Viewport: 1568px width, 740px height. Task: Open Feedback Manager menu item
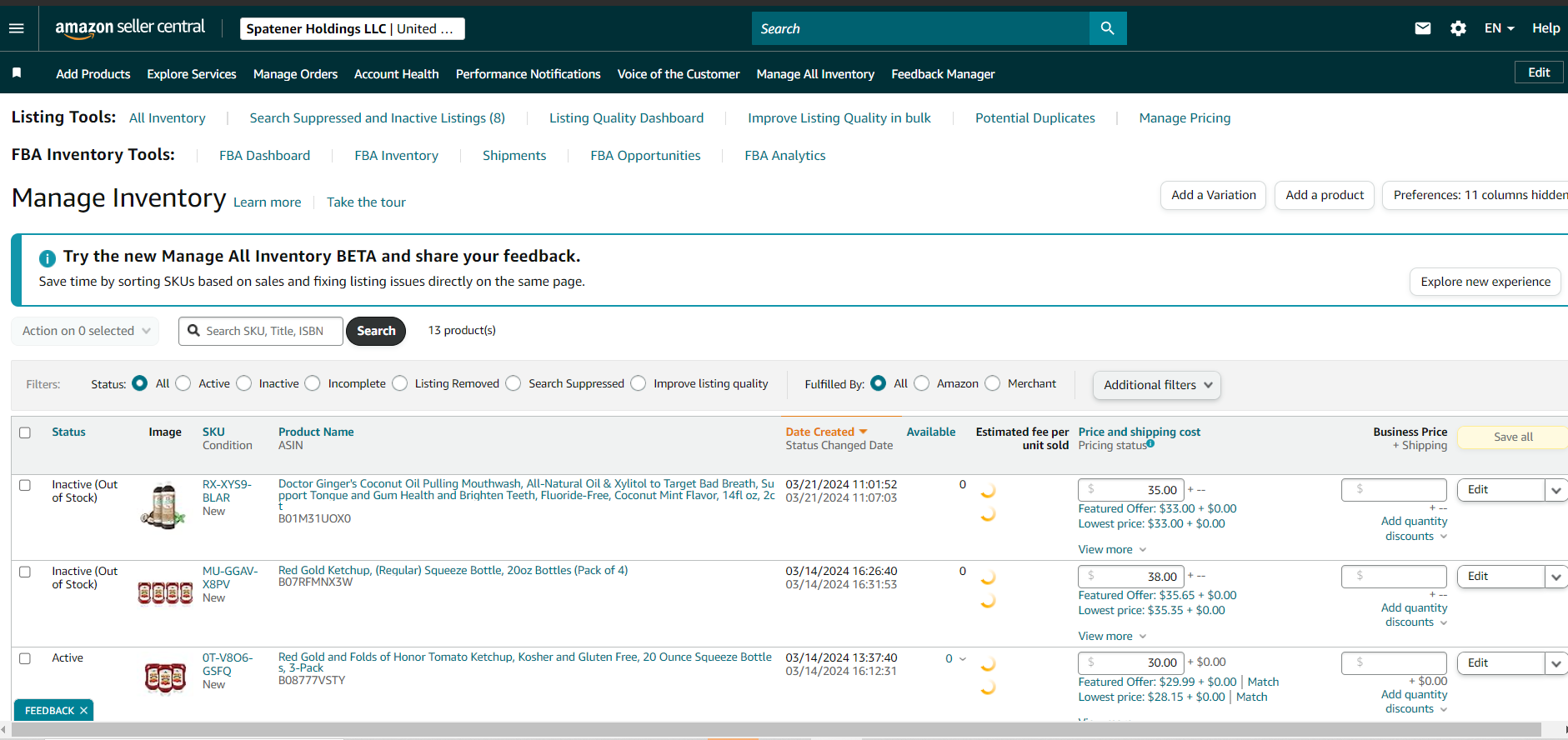point(944,74)
